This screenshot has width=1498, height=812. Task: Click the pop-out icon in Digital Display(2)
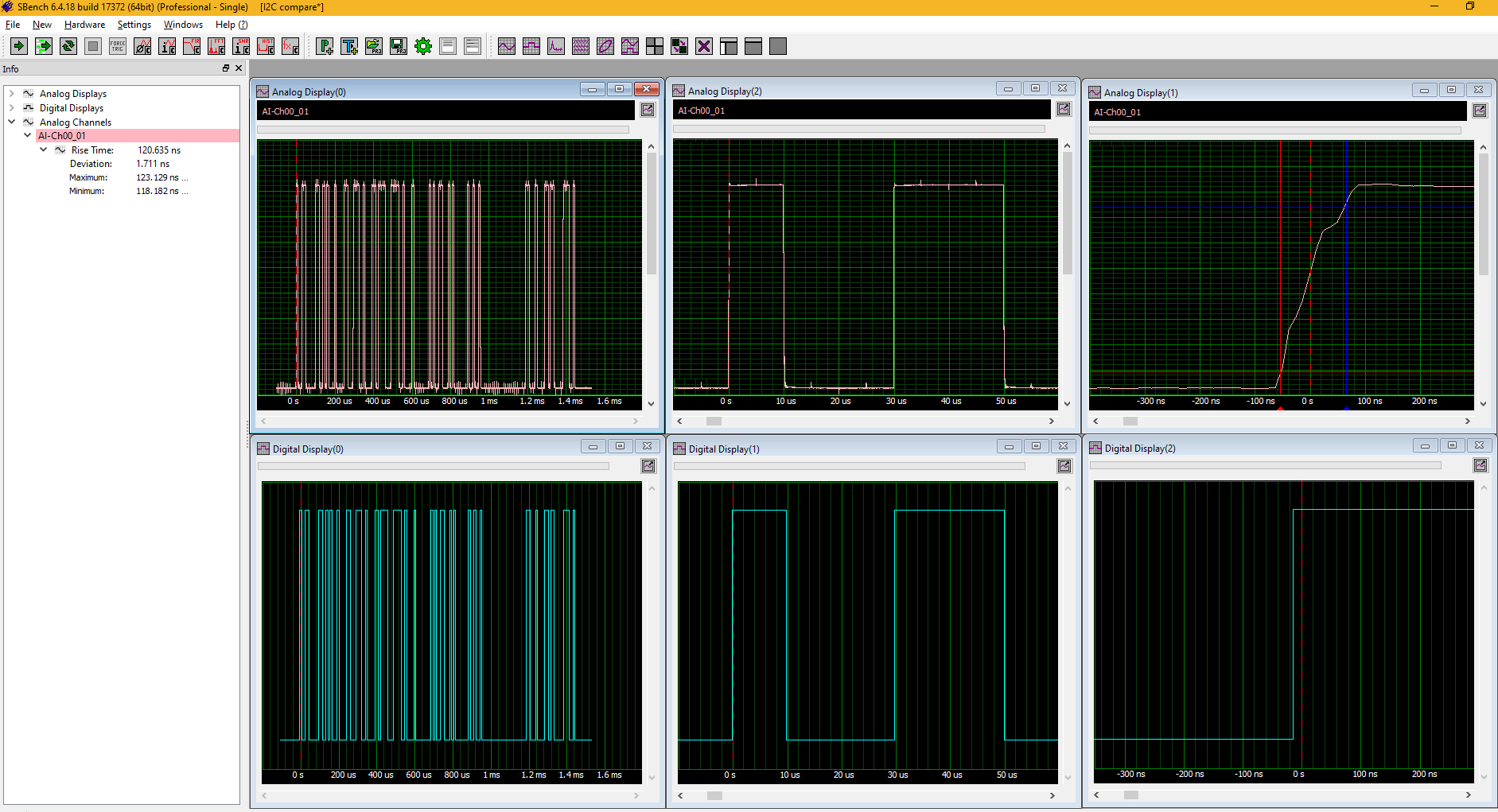[1480, 465]
